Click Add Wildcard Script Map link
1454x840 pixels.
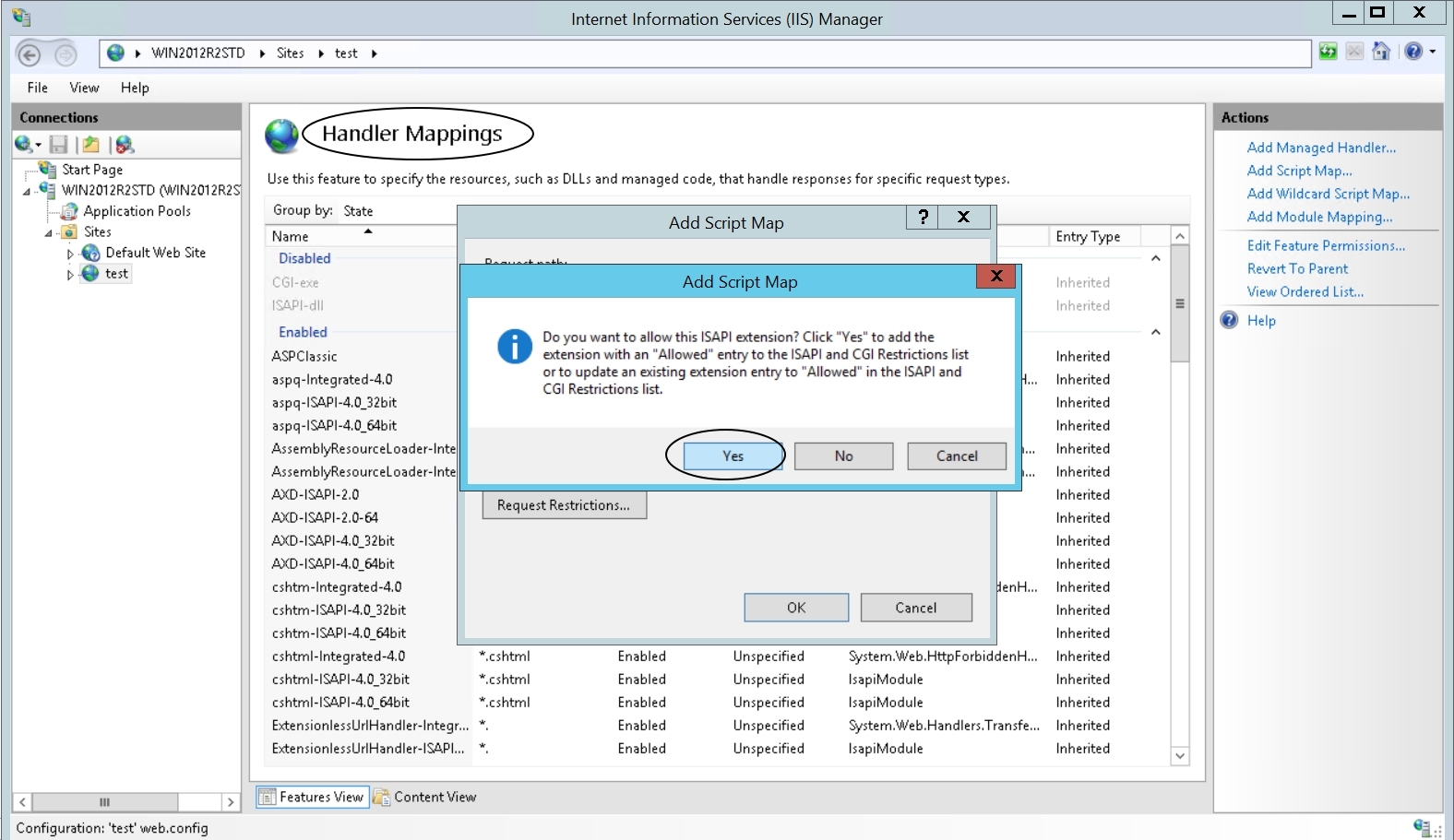tap(1329, 194)
